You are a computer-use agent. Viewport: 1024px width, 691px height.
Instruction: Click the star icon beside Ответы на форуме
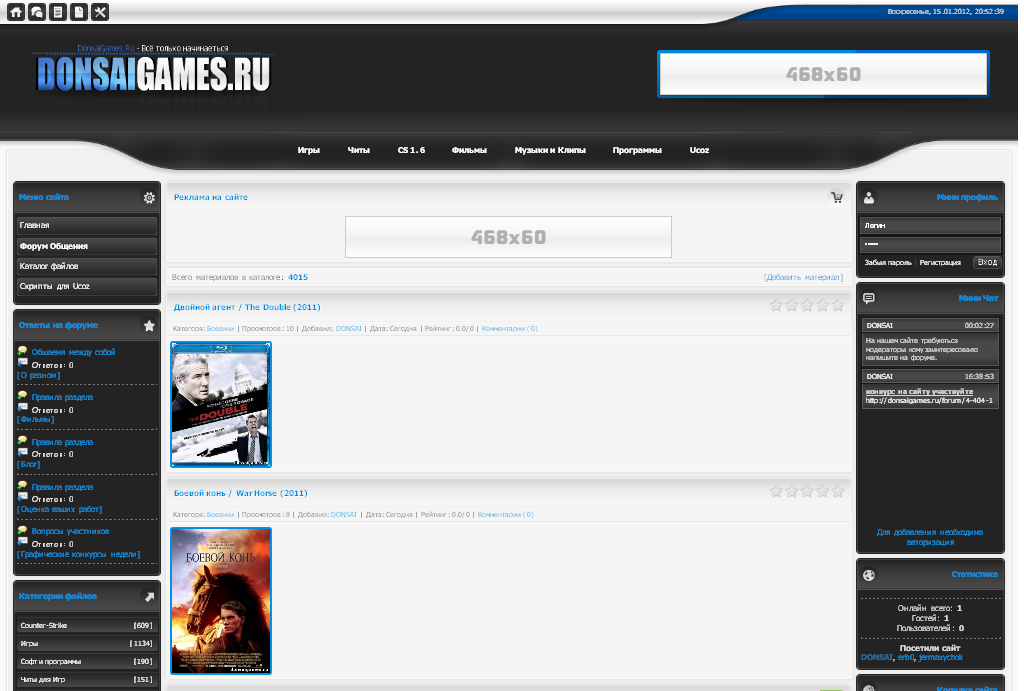(149, 325)
